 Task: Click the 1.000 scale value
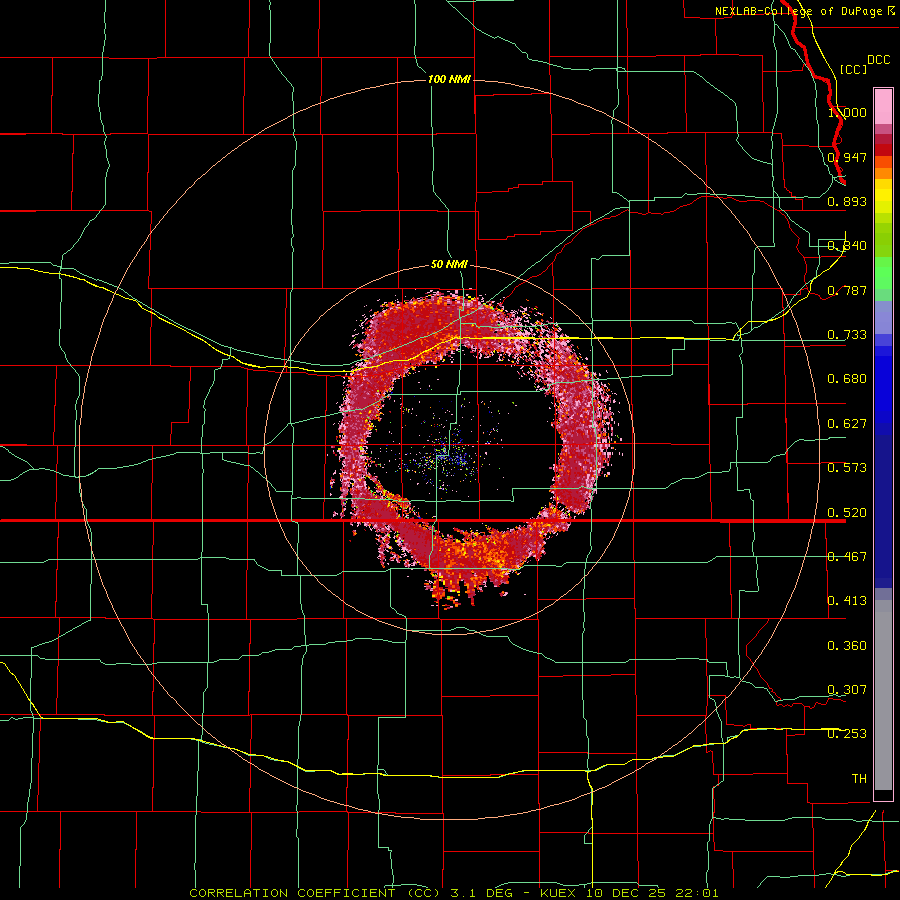click(847, 112)
